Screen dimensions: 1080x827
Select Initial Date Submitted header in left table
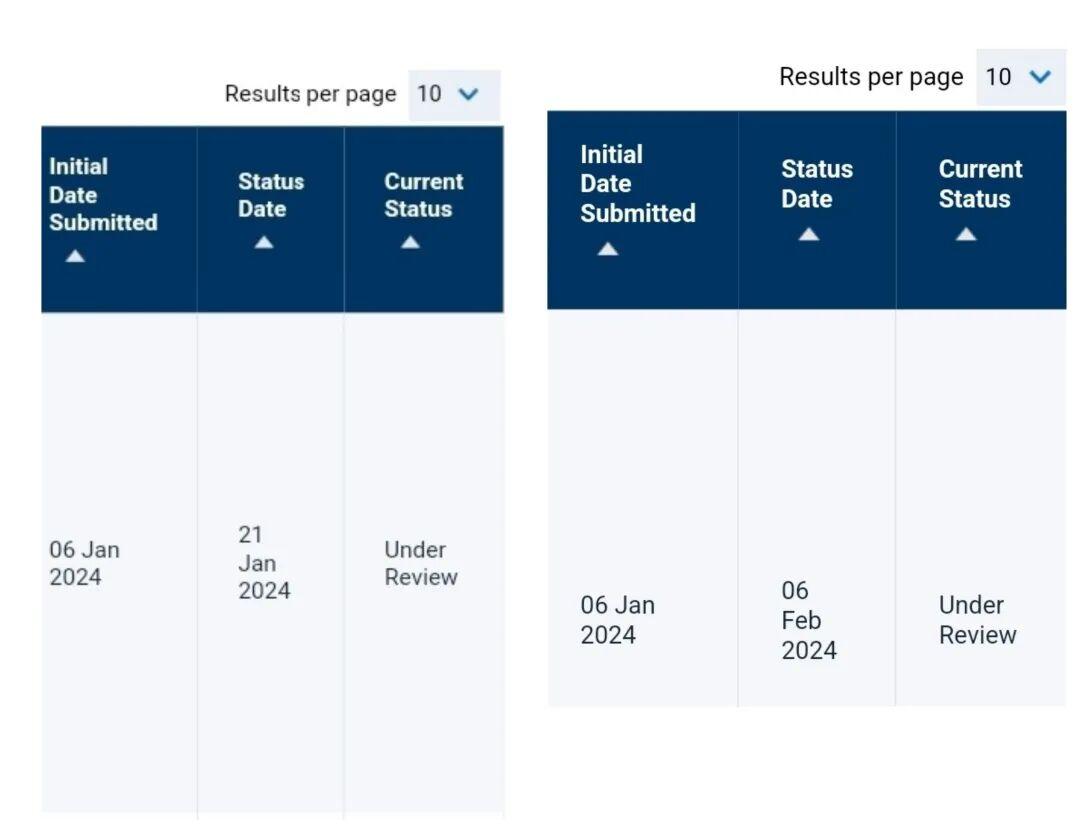(x=102, y=195)
